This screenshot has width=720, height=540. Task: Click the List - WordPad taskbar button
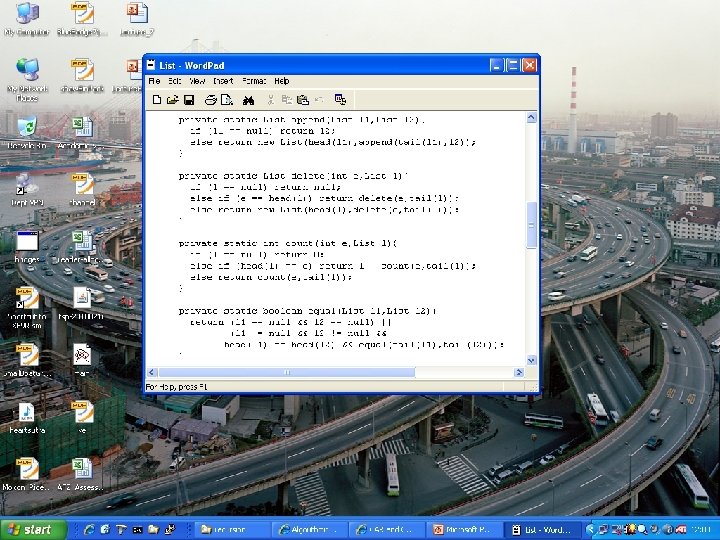[542, 530]
